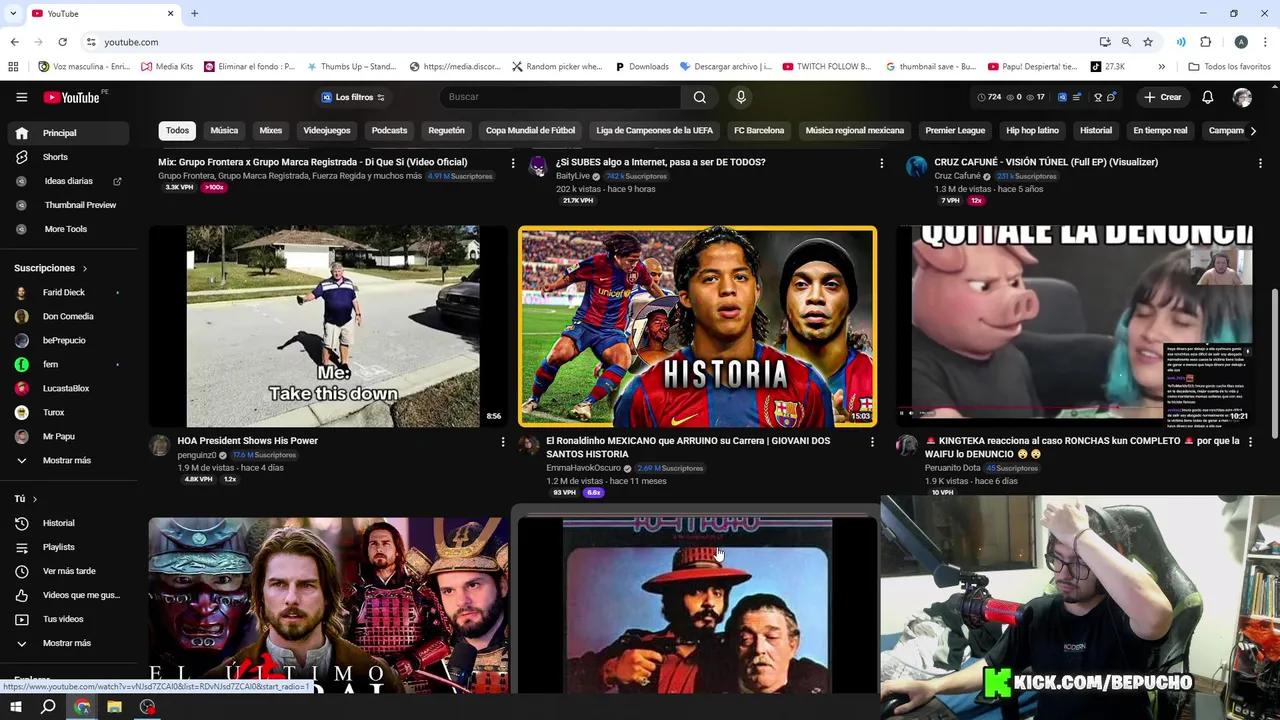This screenshot has height=720, width=1280.
Task: Click the search magnifier button
Action: (700, 97)
